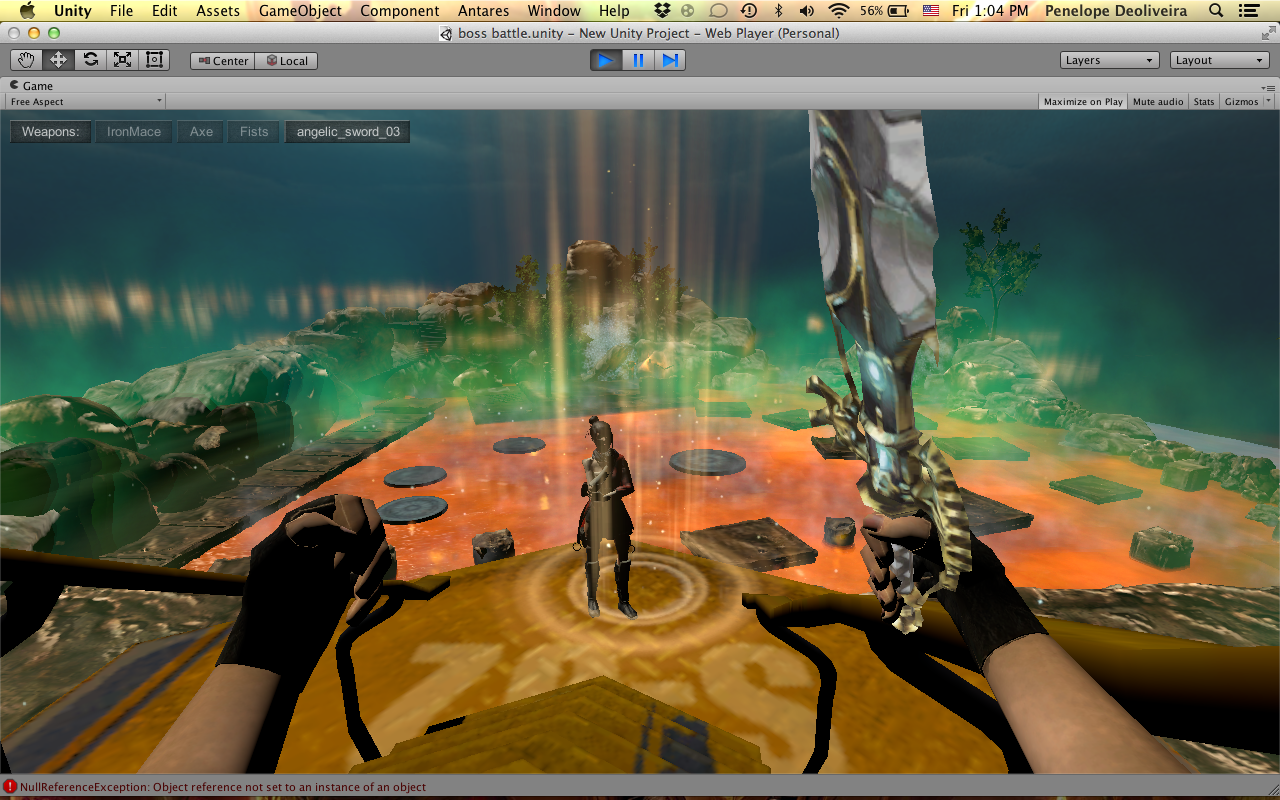Enable Maximize on Play
1280x800 pixels.
(1082, 102)
